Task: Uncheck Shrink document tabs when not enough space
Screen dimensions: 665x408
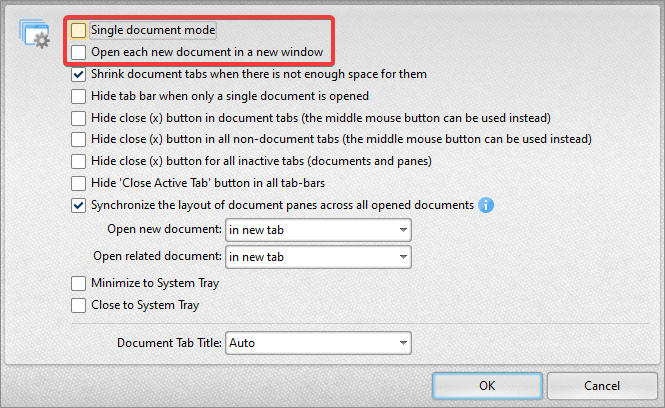Action: (x=78, y=74)
